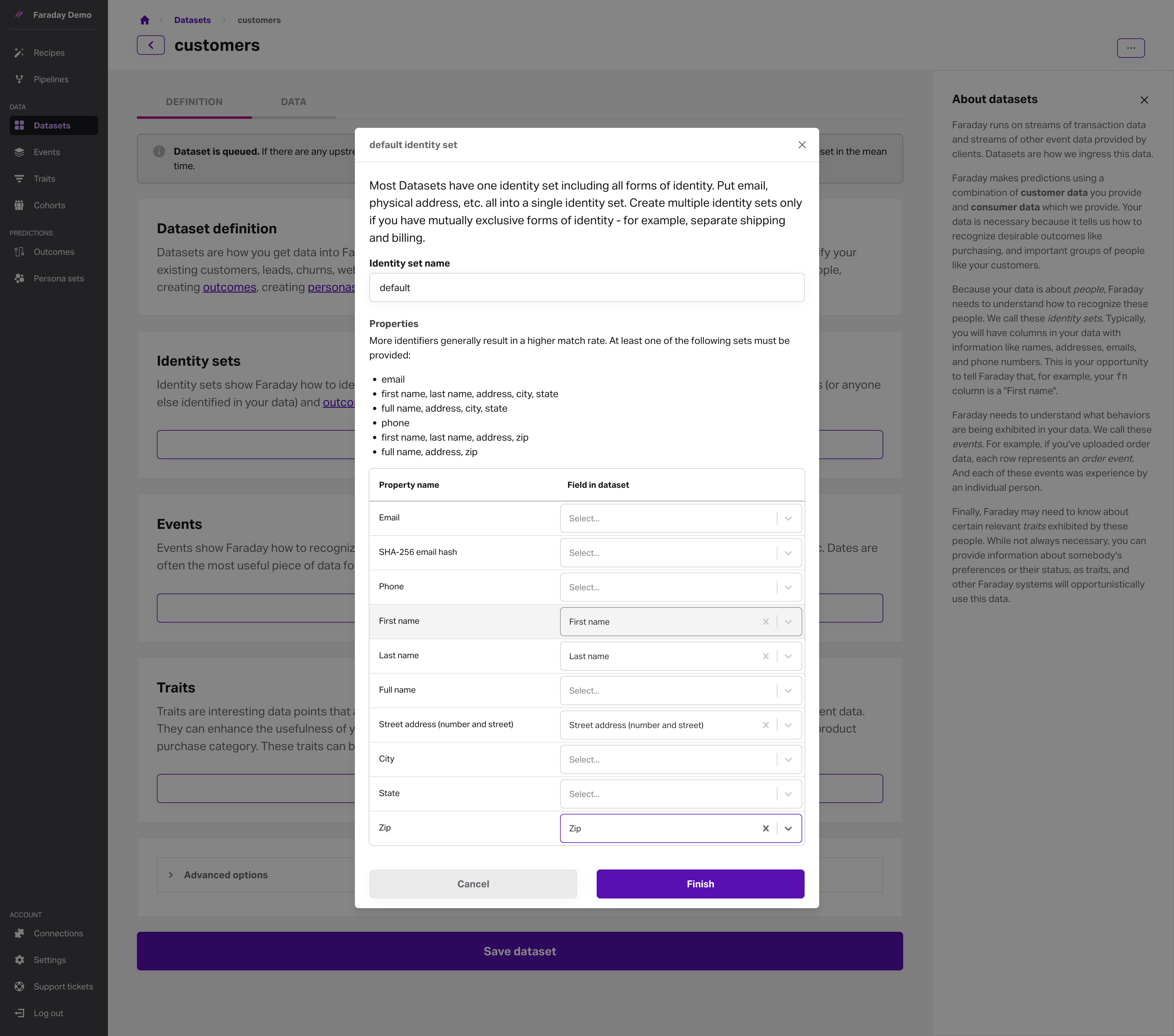Open Recipes in the sidebar menu
The image size is (1174, 1036).
pos(54,53)
